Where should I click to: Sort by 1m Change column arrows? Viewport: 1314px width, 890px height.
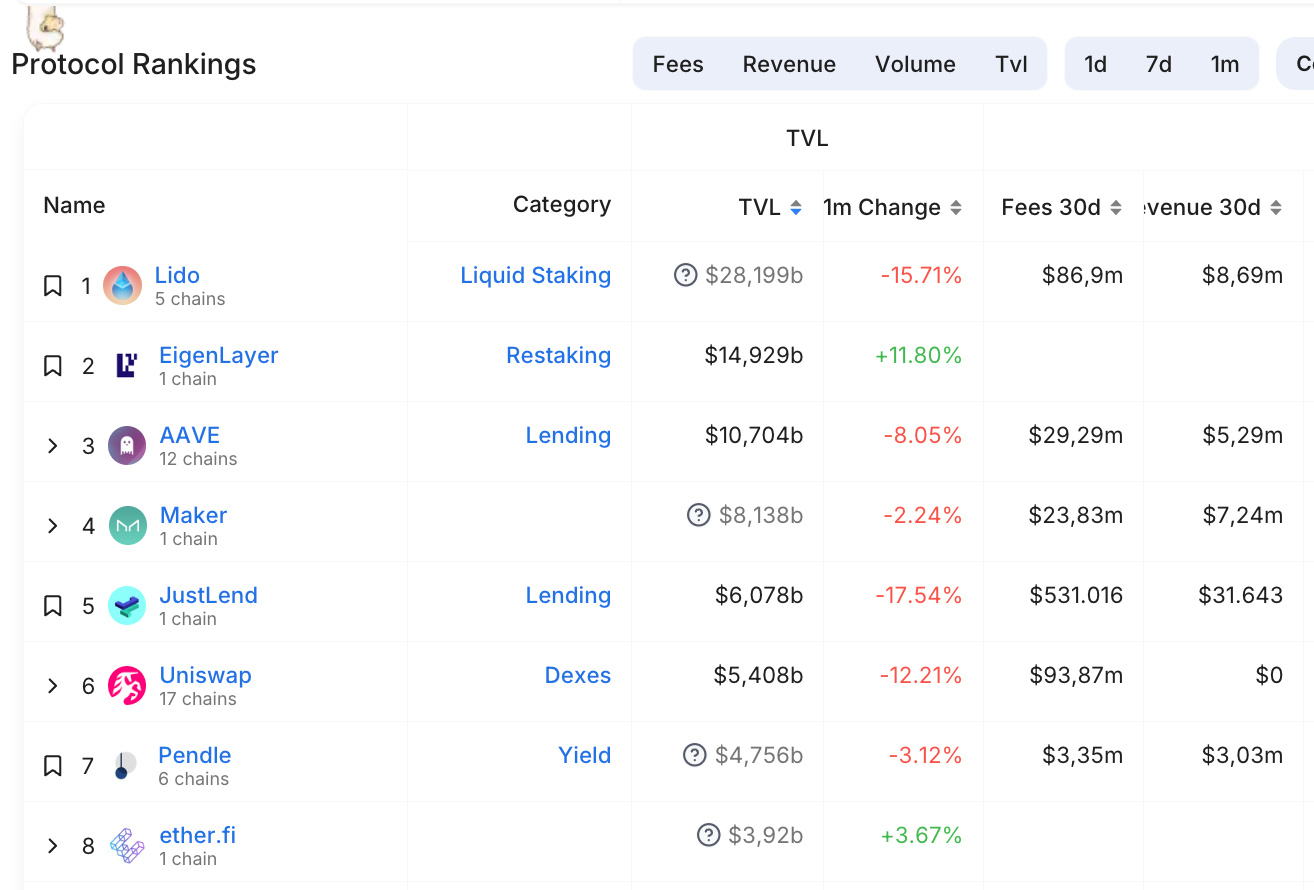(x=956, y=207)
